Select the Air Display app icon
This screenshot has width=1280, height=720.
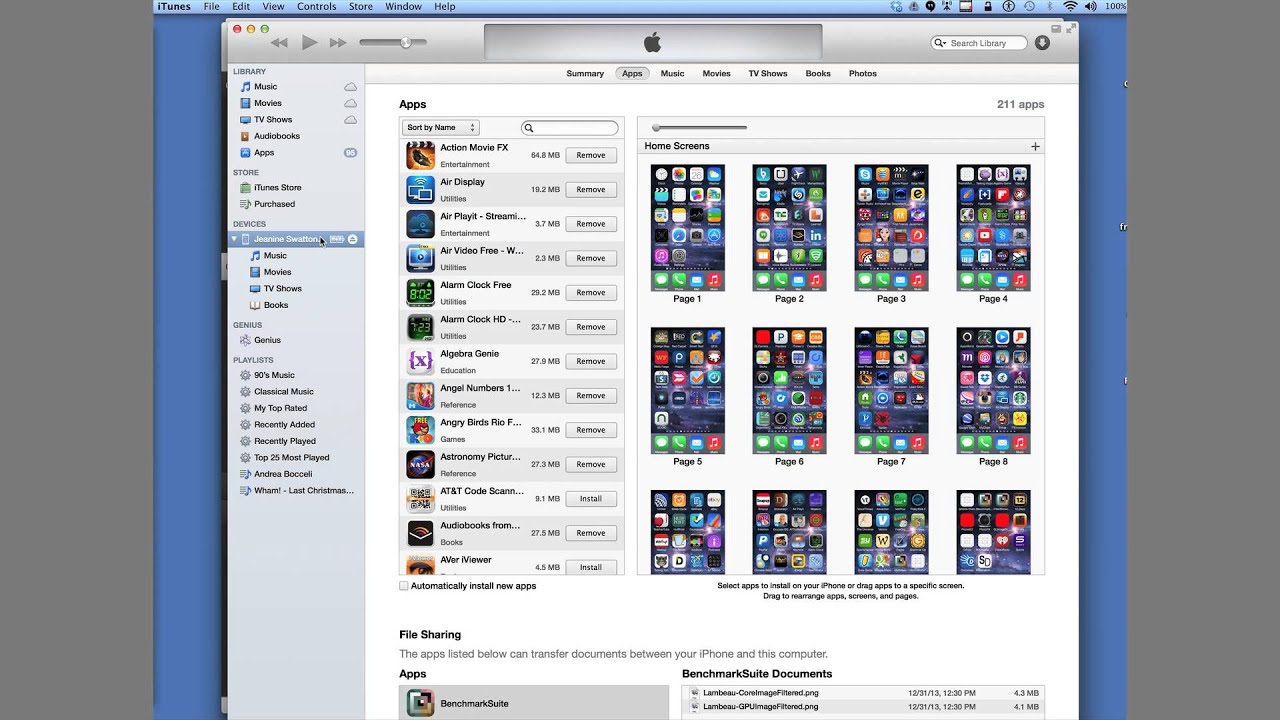[x=420, y=189]
